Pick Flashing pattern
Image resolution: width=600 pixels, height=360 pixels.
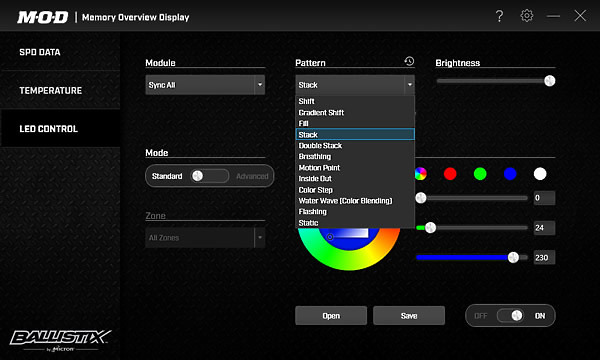point(355,212)
